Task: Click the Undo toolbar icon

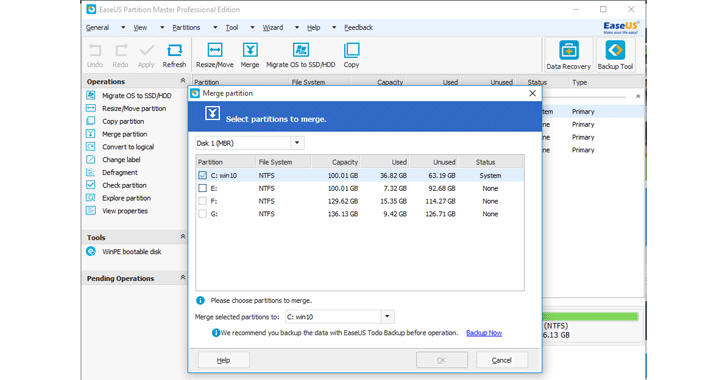Action: (x=95, y=50)
